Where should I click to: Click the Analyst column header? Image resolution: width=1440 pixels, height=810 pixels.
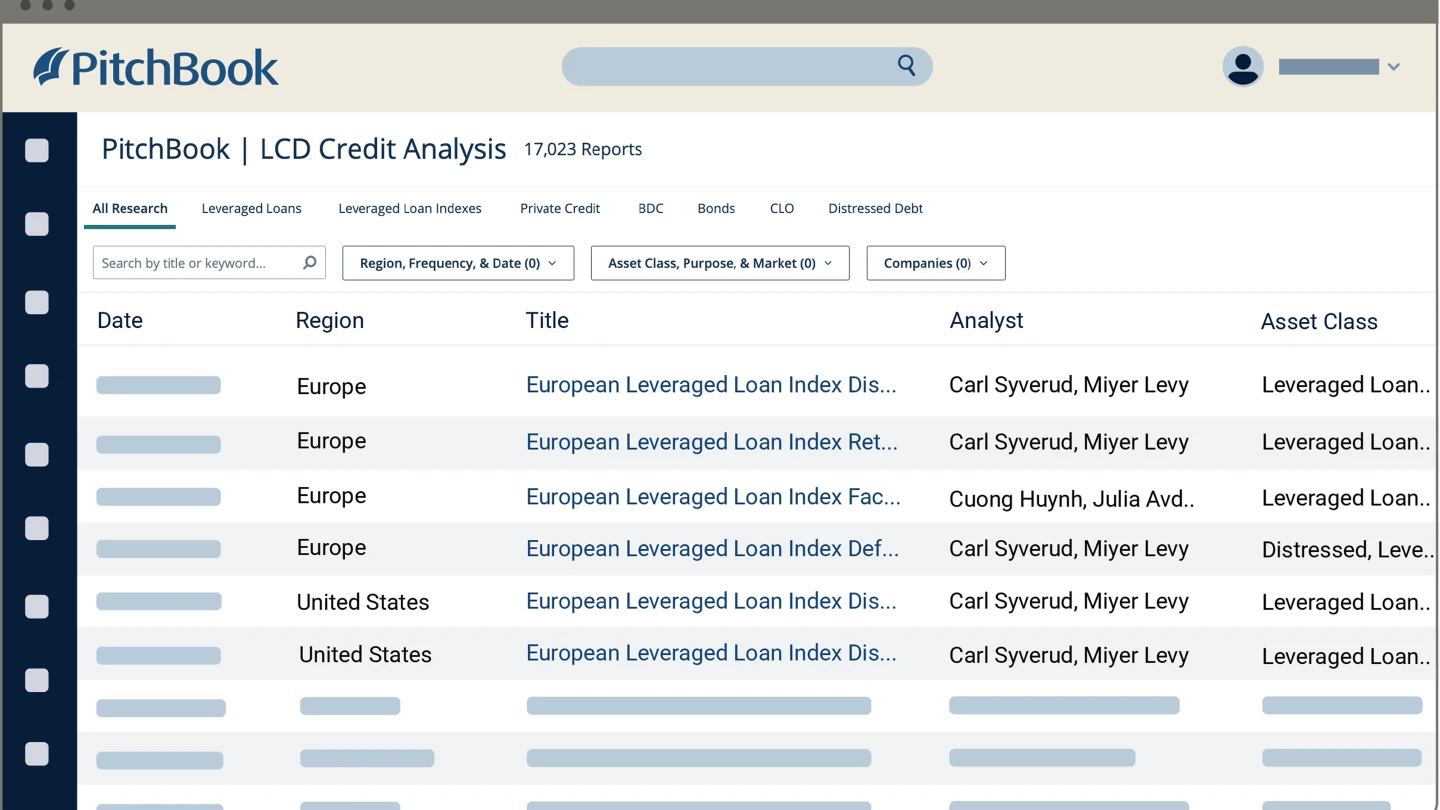coord(986,320)
